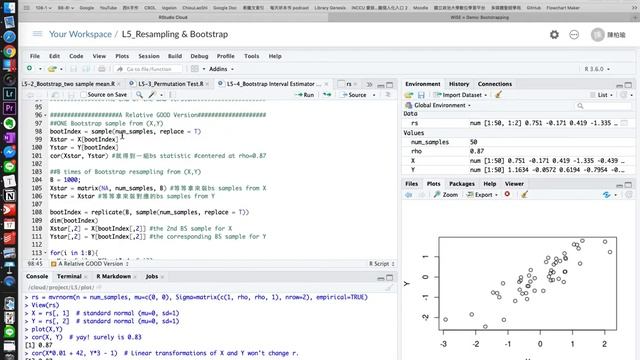Viewport: 640px width, 360px height.
Task: Click the Source button
Action: pyautogui.click(x=354, y=95)
